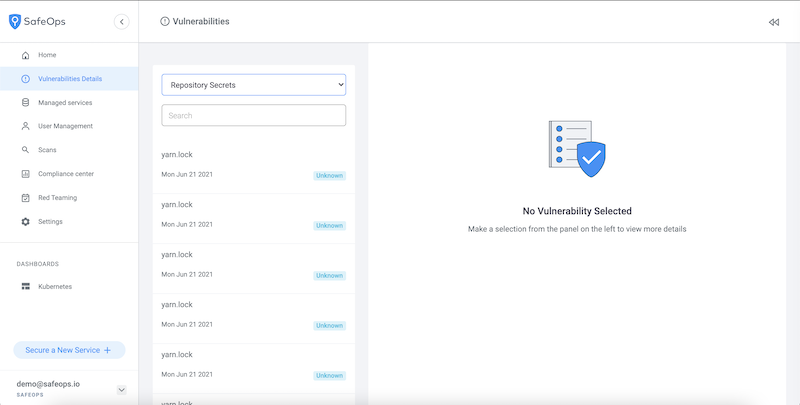800x405 pixels.
Task: Click the Home house icon
Action: coord(25,55)
